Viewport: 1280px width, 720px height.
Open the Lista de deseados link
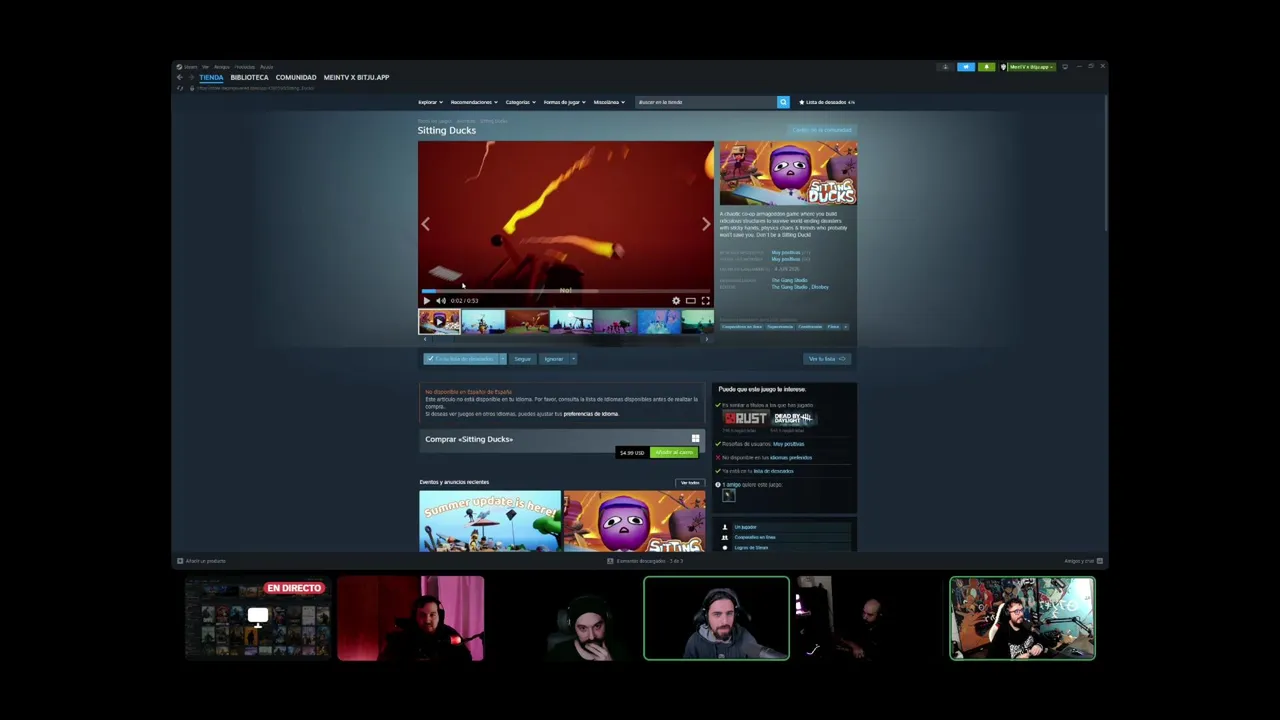point(826,102)
